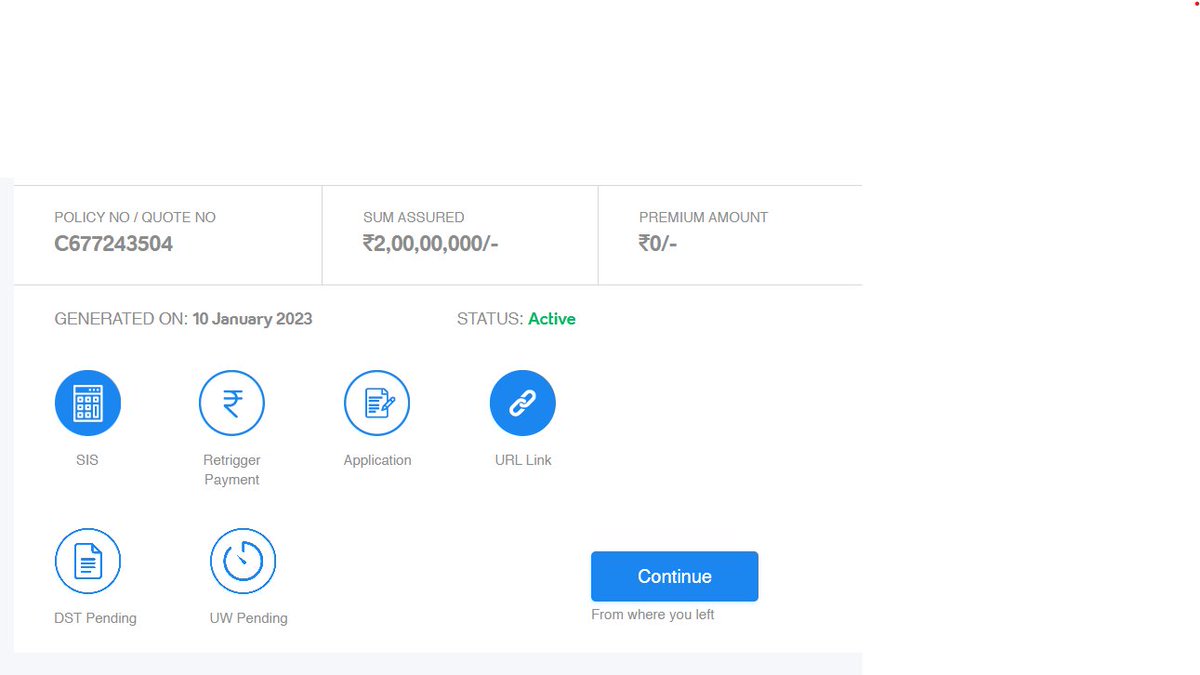Screen dimensions: 1200x675
Task: Click the POLICY NO / QUOTE NO heading
Action: pyautogui.click(x=135, y=217)
